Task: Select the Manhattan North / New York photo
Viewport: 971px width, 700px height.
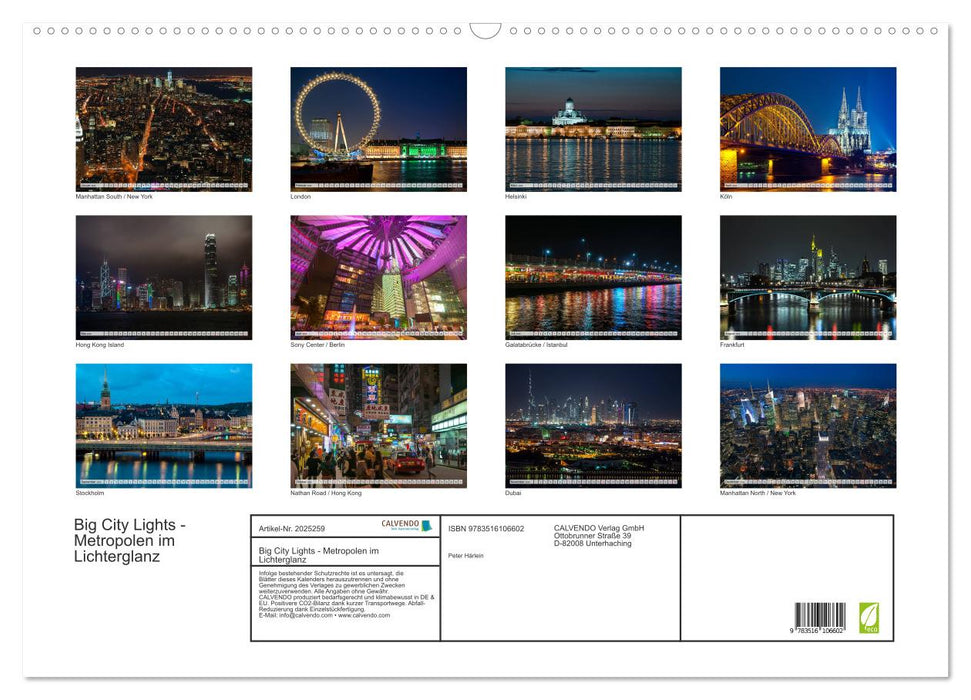Action: [x=808, y=425]
